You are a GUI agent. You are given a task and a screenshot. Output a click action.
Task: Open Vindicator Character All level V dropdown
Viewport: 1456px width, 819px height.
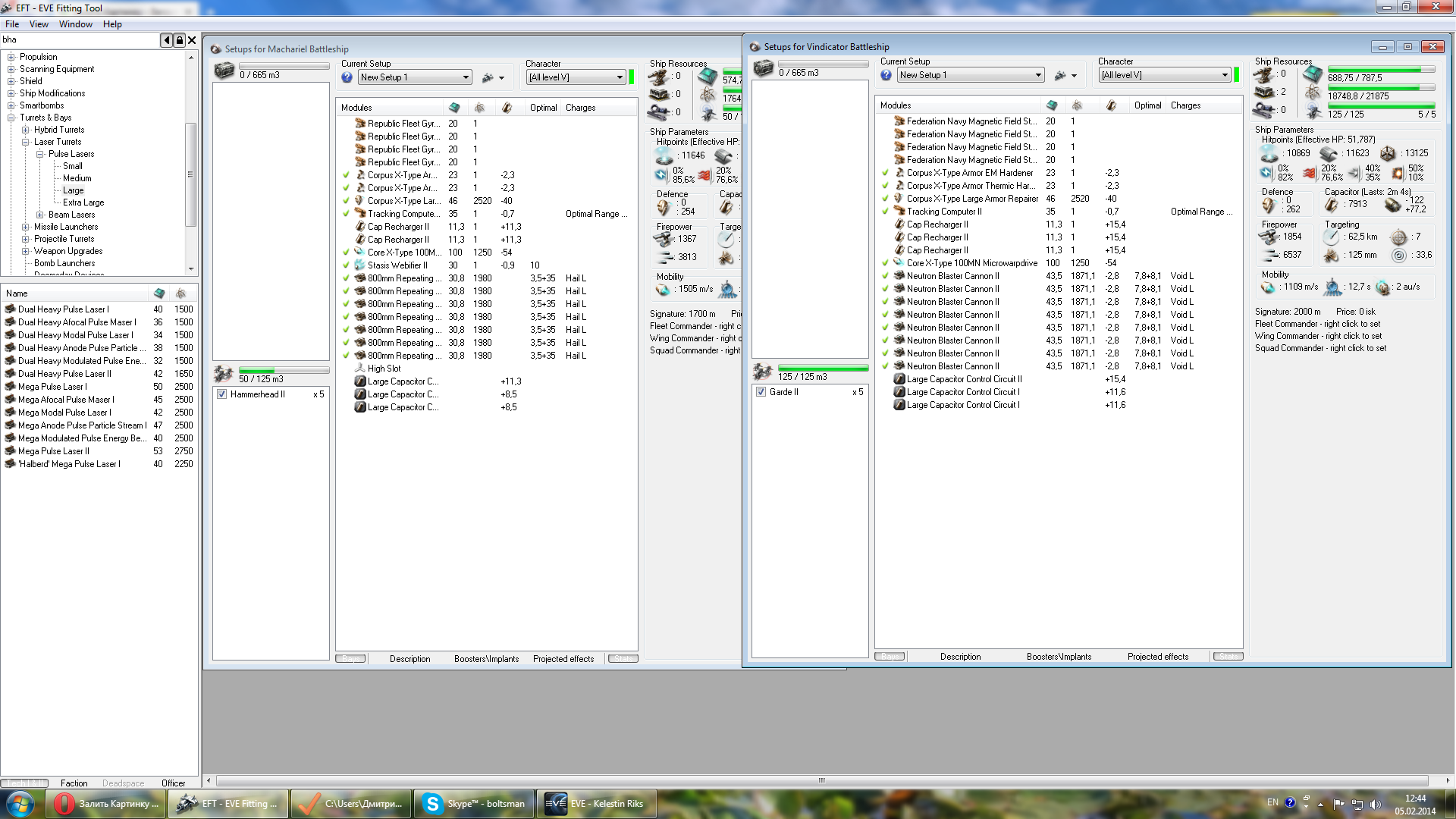coord(1165,75)
